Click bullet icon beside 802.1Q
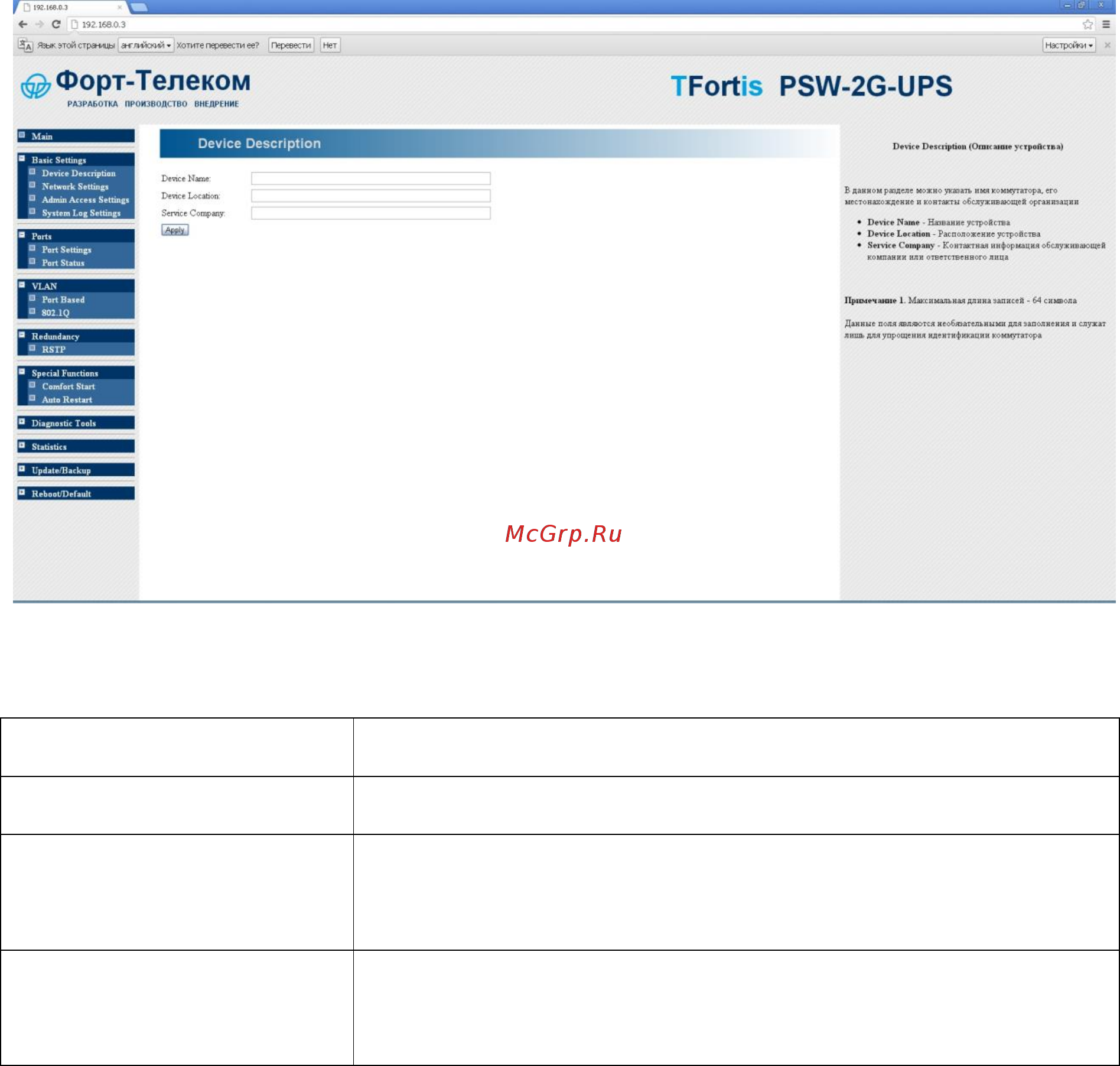Viewport: 1120px width, 1066px height. [32, 311]
